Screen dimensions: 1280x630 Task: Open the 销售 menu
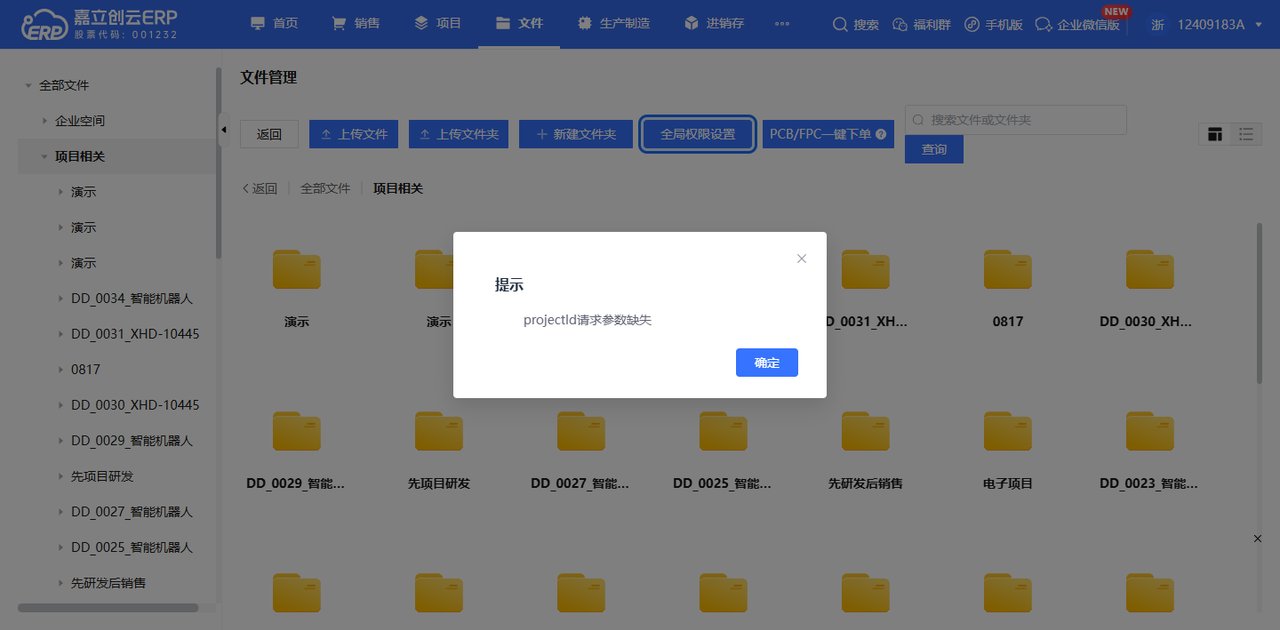click(355, 23)
